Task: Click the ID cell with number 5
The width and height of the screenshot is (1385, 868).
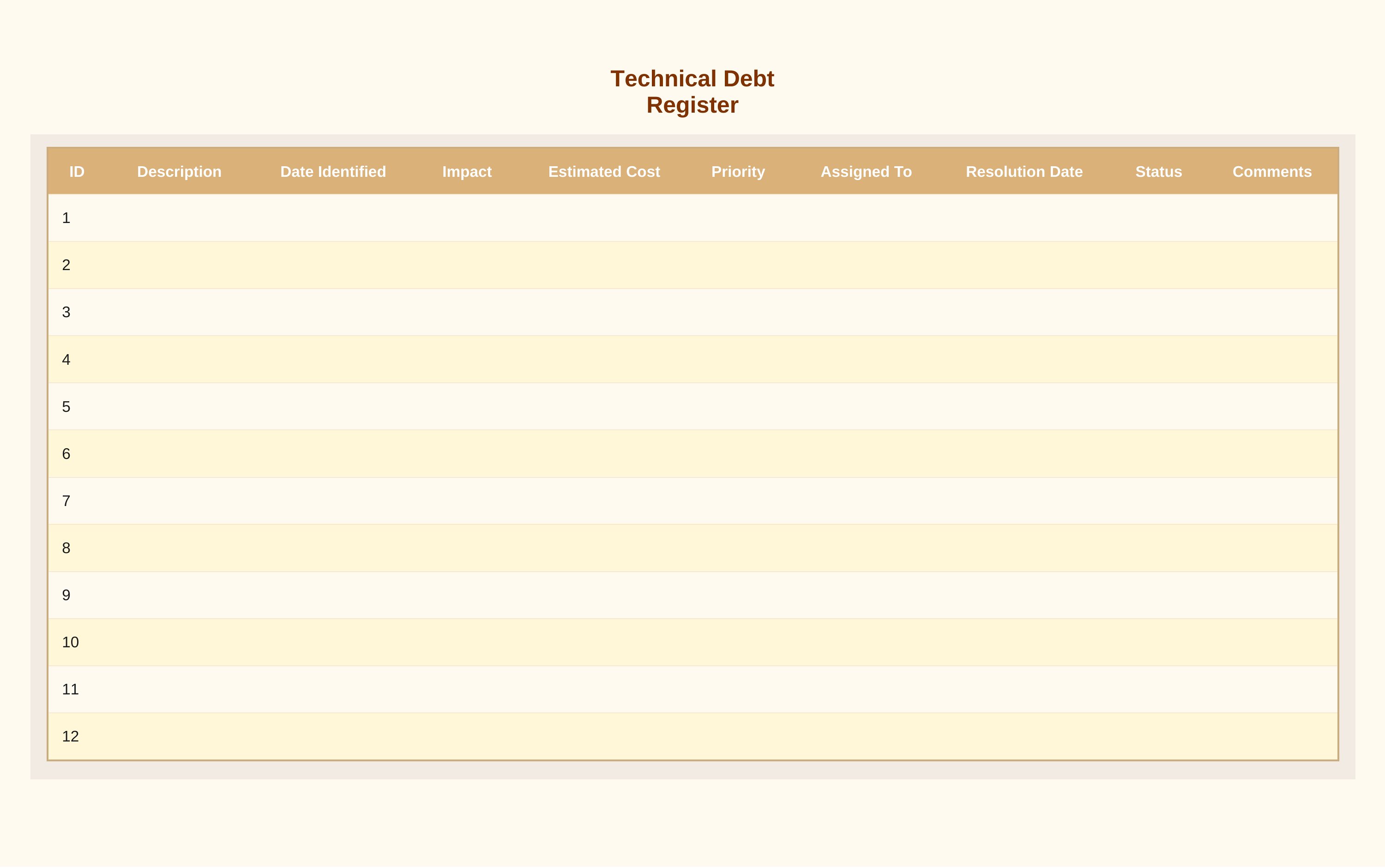Action: point(77,406)
